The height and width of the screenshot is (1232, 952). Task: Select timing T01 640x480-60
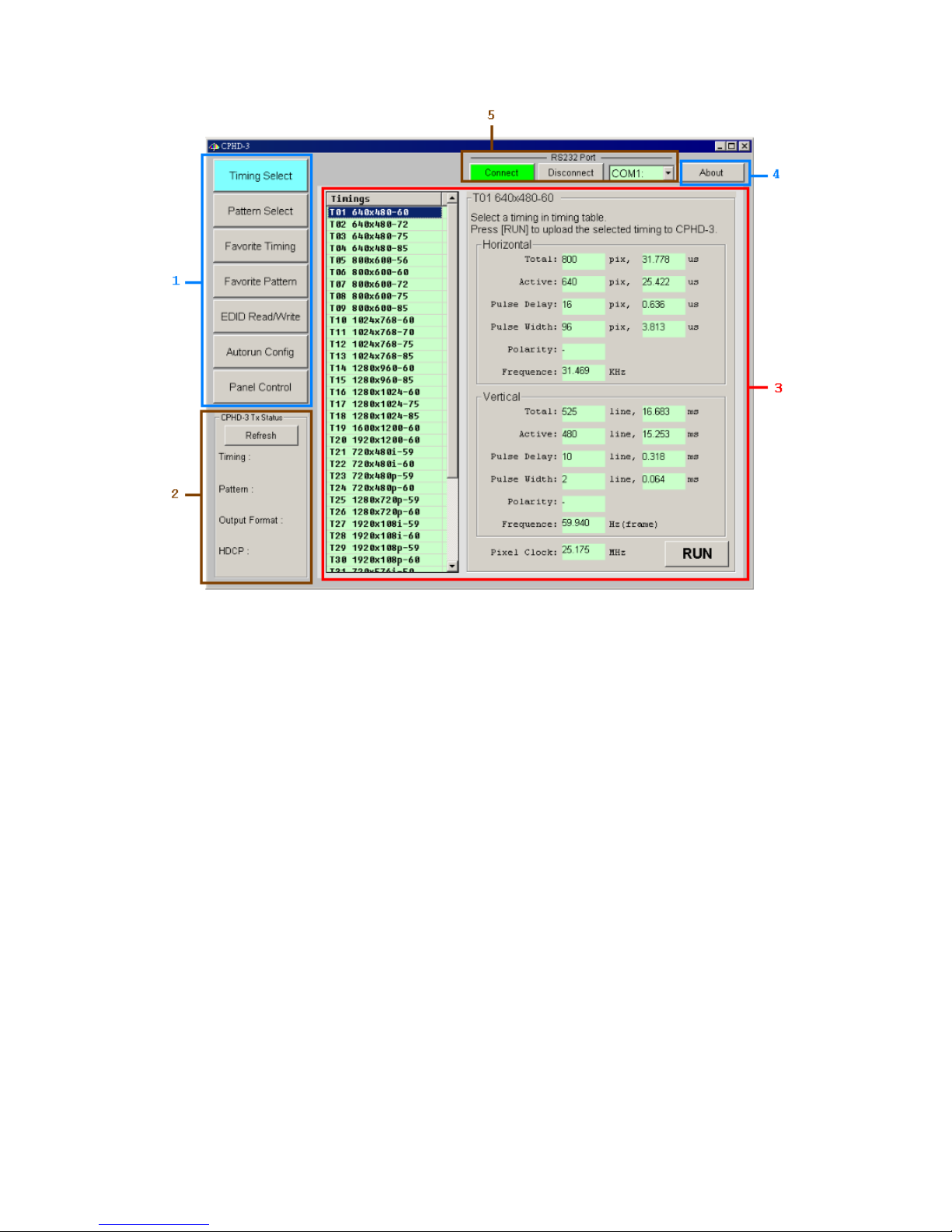coord(385,212)
